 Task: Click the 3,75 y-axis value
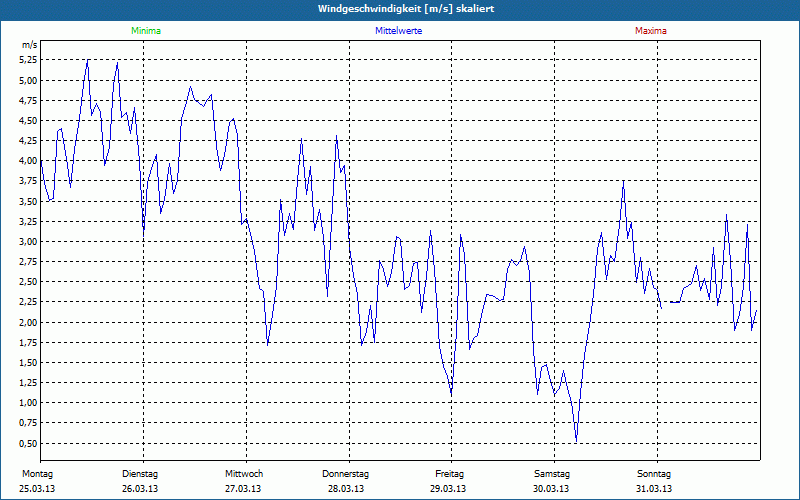click(30, 181)
